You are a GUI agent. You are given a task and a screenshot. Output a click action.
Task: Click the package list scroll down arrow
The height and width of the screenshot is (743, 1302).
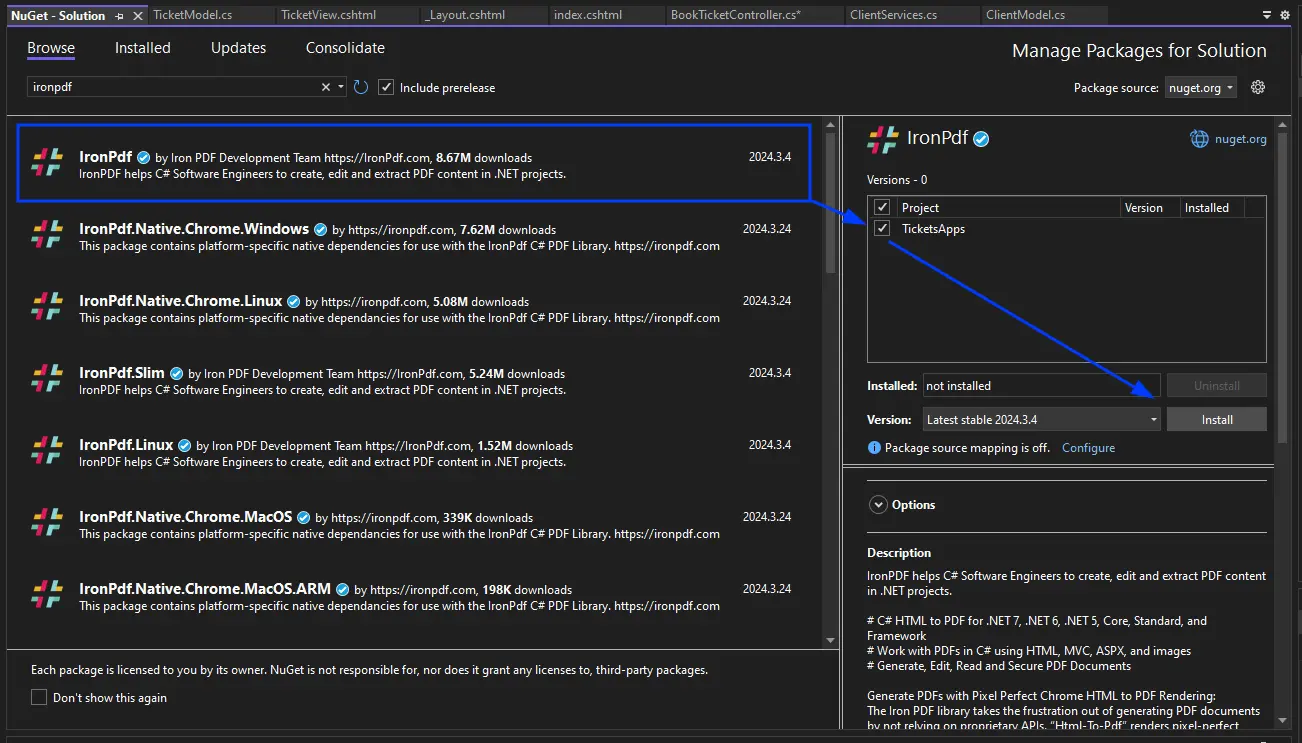tap(830, 640)
